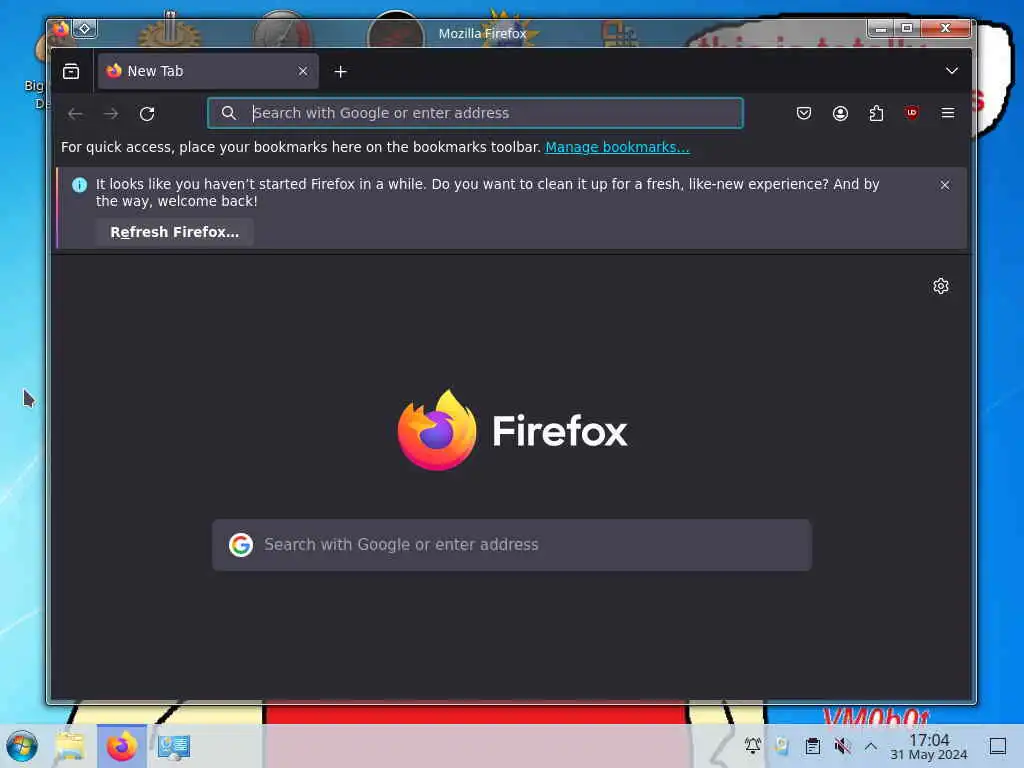The height and width of the screenshot is (768, 1024).
Task: Open the tray icon next to the bell
Action: [x=782, y=745]
